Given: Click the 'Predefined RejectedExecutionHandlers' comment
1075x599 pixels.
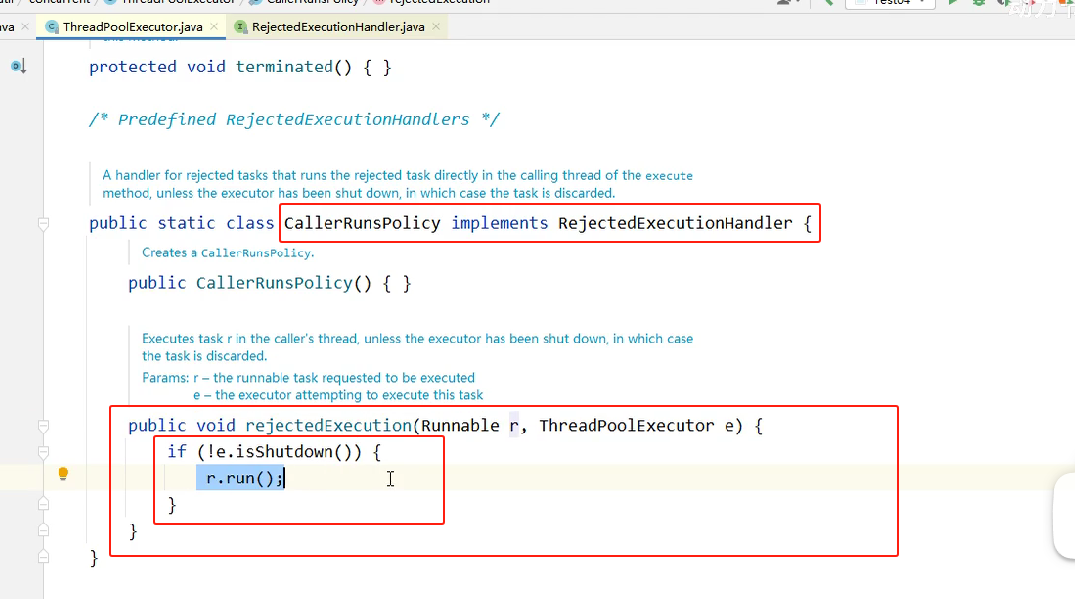Looking at the screenshot, I should point(293,119).
